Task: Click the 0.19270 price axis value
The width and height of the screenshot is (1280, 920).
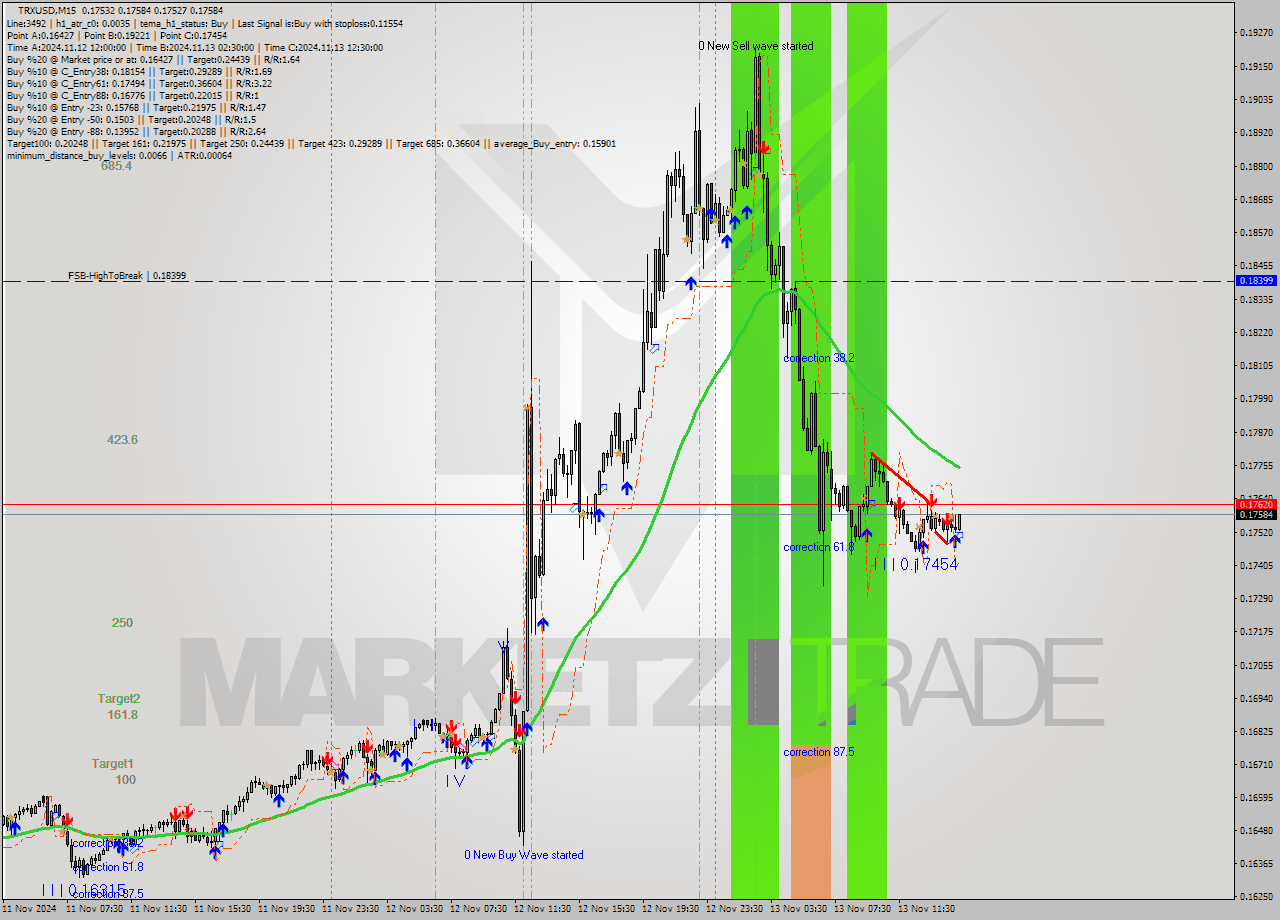Action: coord(1256,33)
